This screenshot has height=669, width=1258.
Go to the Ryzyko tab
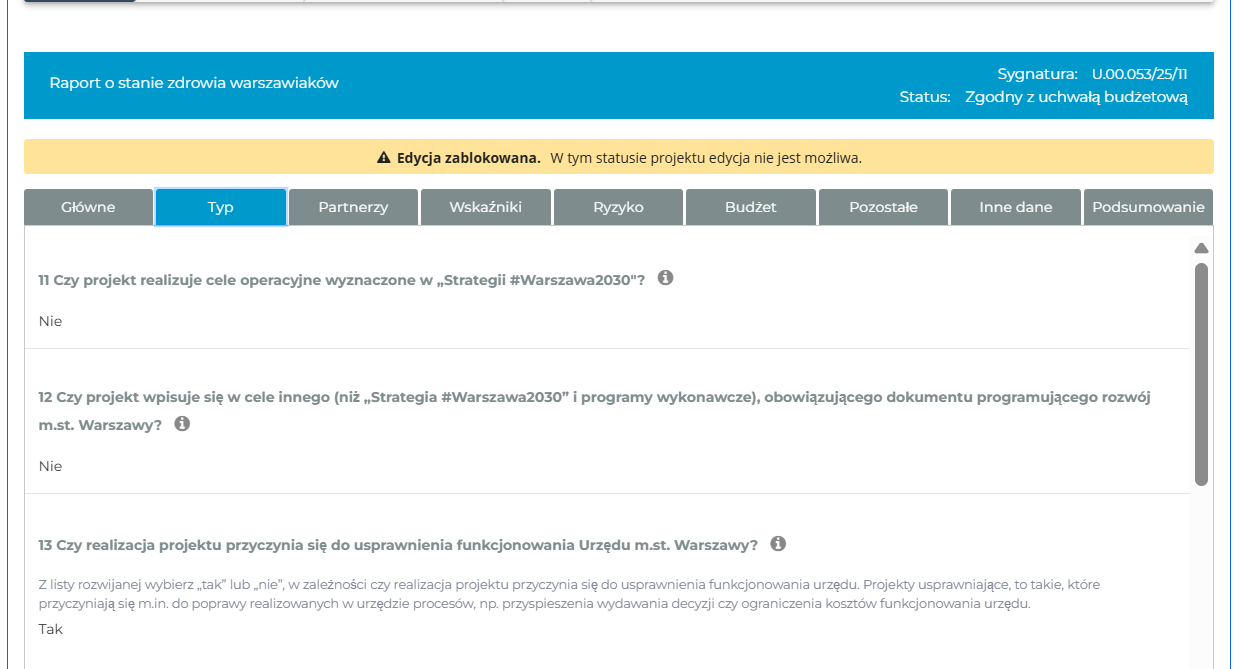[x=618, y=207]
